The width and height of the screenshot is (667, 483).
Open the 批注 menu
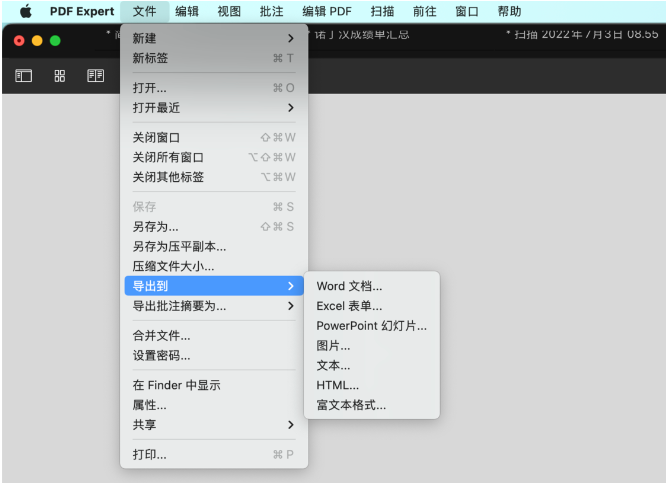[272, 11]
